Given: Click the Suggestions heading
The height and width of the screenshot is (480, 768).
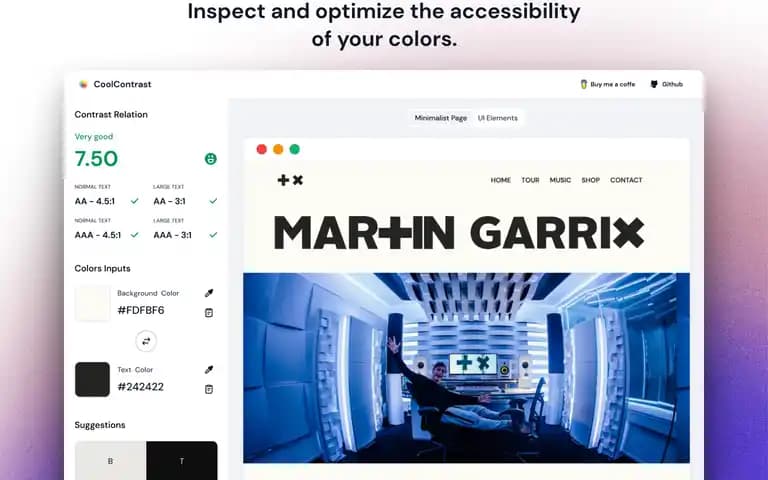Looking at the screenshot, I should coord(100,425).
